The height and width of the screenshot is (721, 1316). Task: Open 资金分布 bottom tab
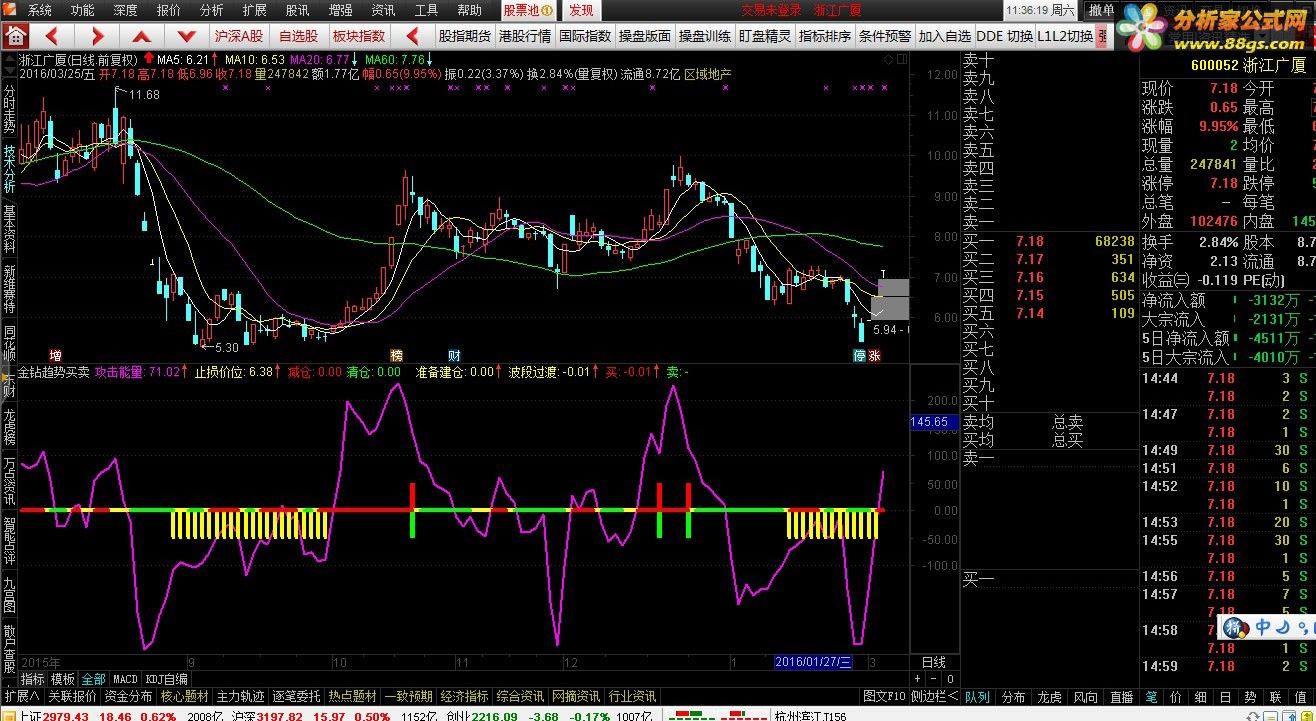(129, 696)
